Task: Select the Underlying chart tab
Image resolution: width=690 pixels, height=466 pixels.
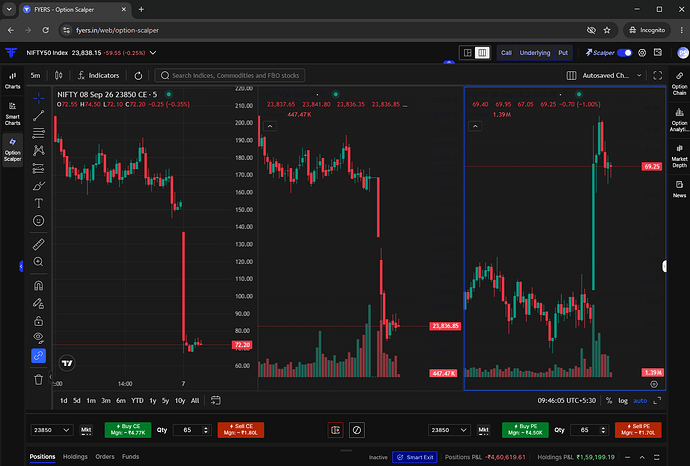Action: coord(535,53)
